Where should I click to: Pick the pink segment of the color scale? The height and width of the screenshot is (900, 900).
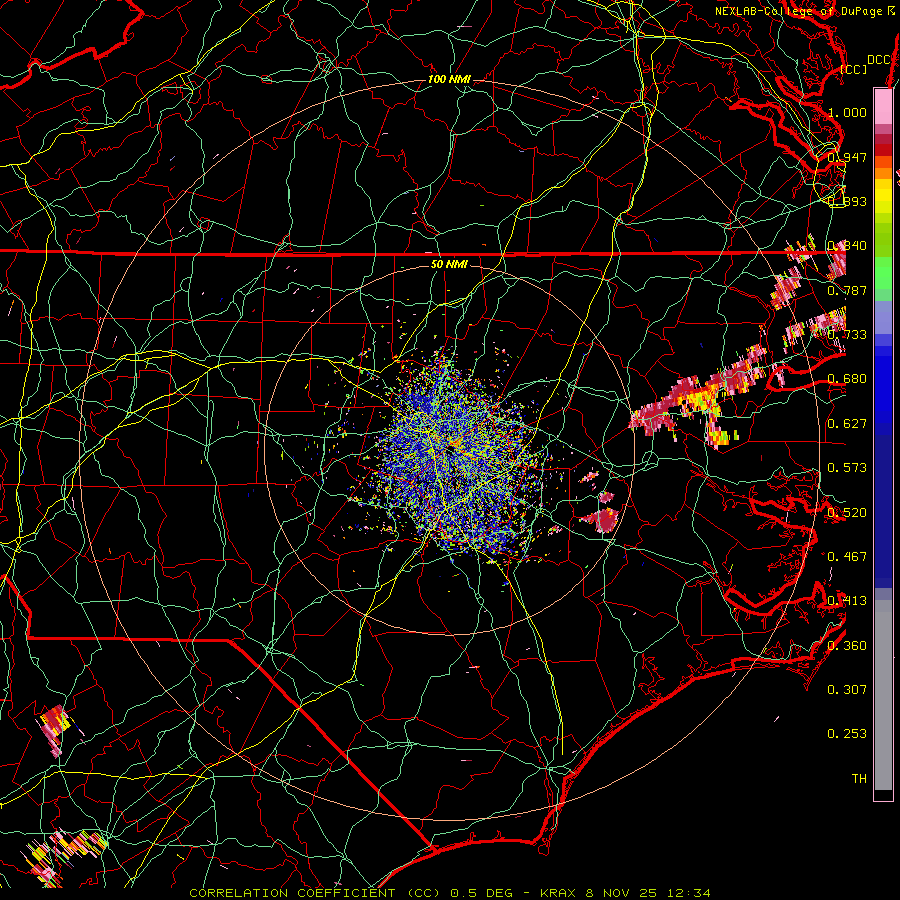click(883, 107)
